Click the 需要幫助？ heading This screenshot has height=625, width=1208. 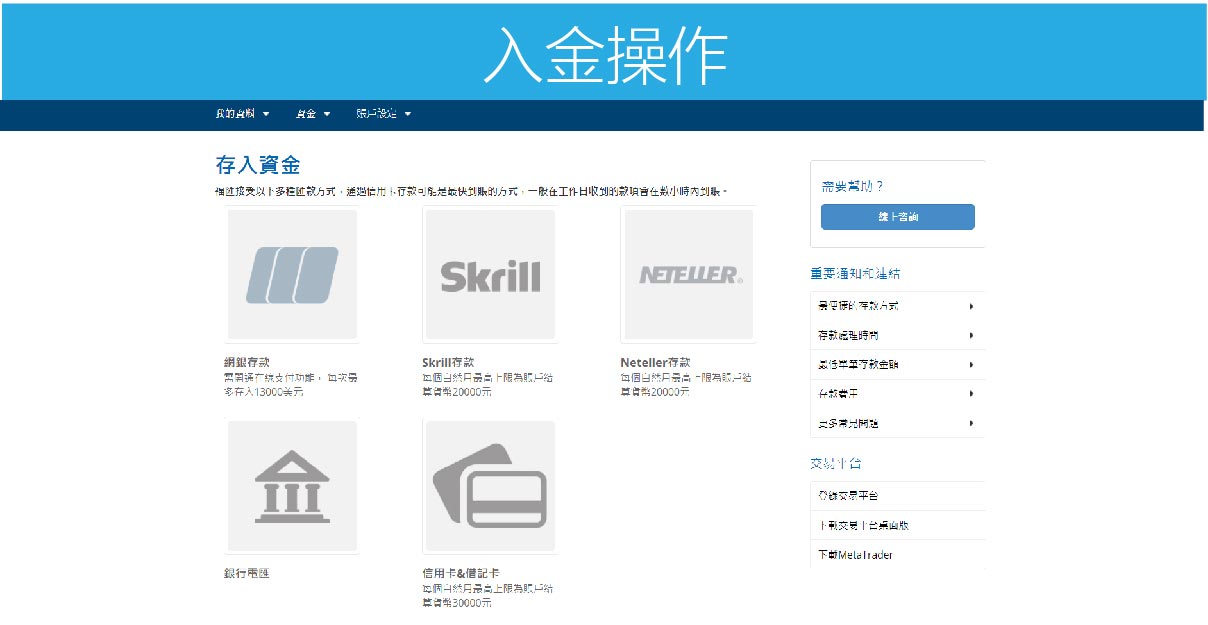point(853,186)
